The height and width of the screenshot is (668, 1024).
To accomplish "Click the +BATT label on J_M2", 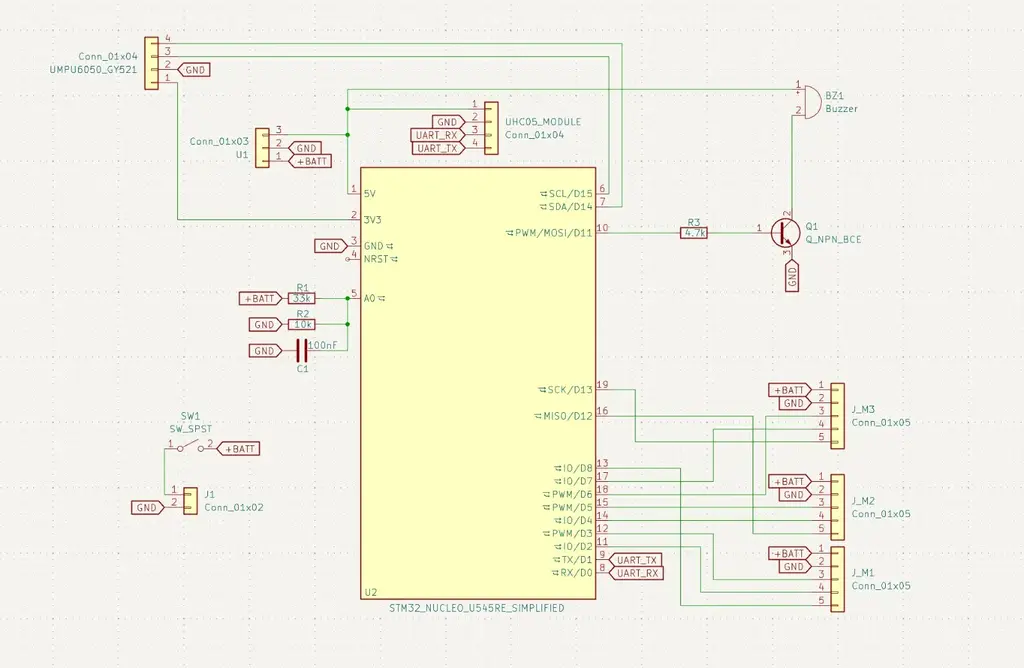I will pyautogui.click(x=790, y=481).
